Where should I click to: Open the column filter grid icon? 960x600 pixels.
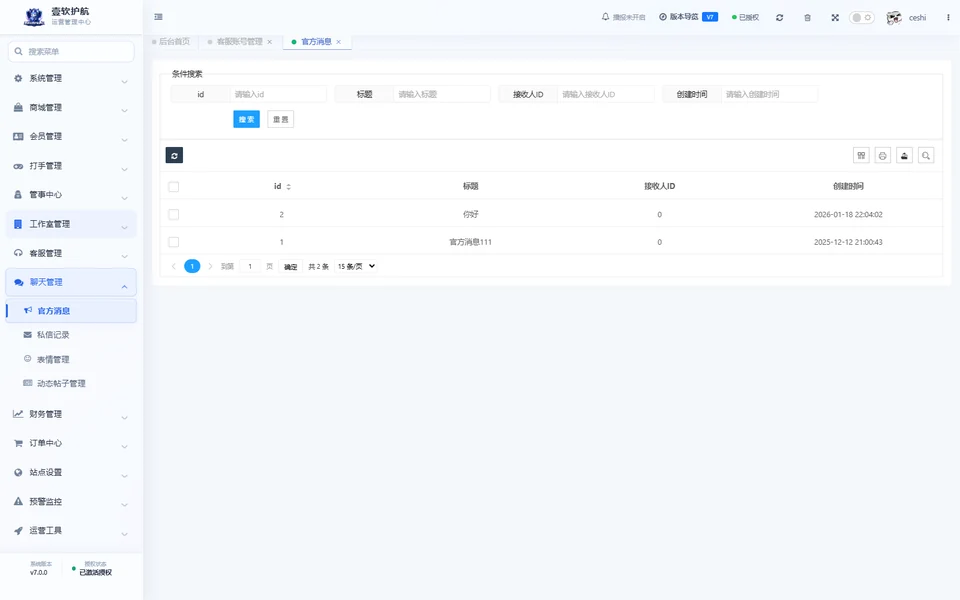[861, 156]
